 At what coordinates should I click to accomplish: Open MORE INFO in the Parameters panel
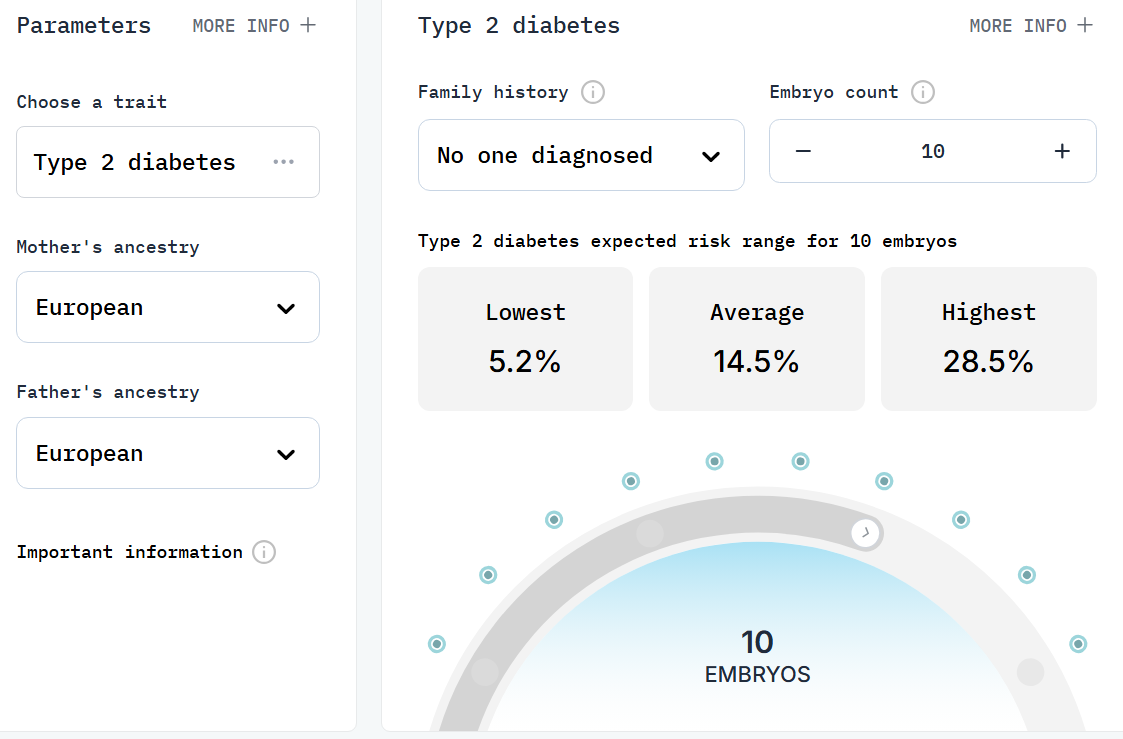254,26
